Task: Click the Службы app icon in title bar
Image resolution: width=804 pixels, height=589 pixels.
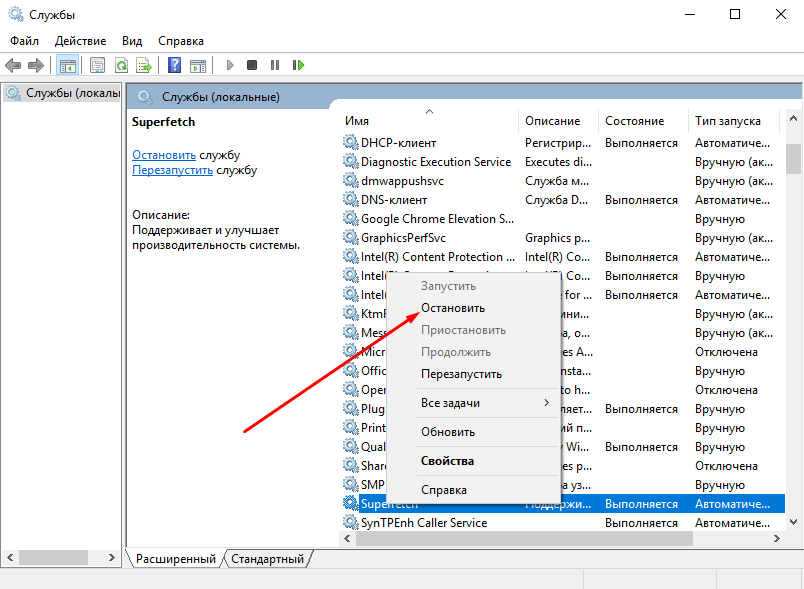Action: pyautogui.click(x=15, y=14)
